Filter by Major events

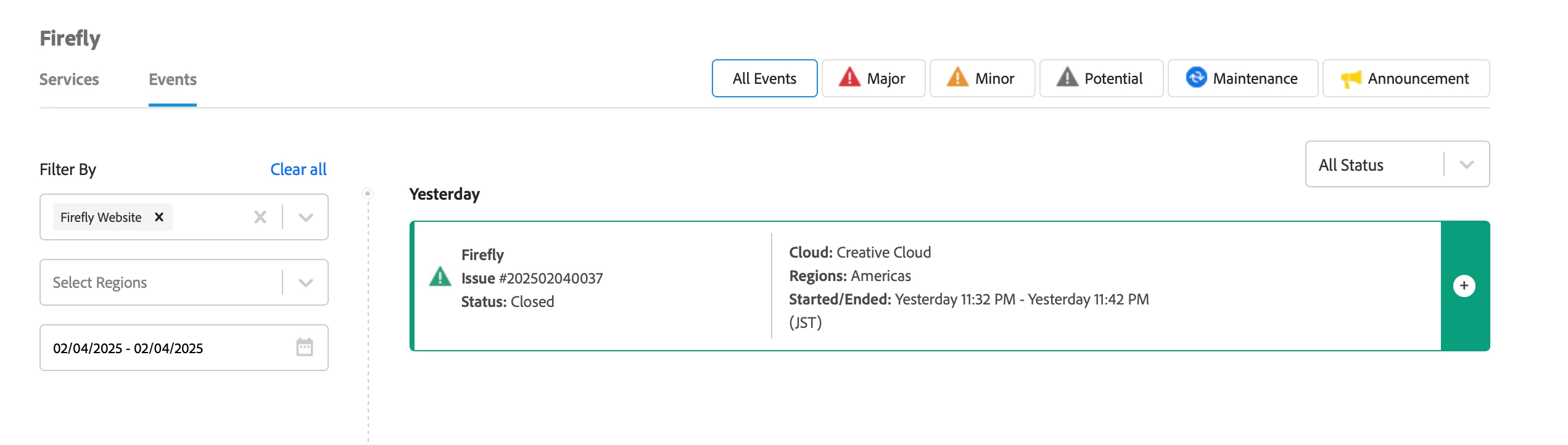click(873, 78)
